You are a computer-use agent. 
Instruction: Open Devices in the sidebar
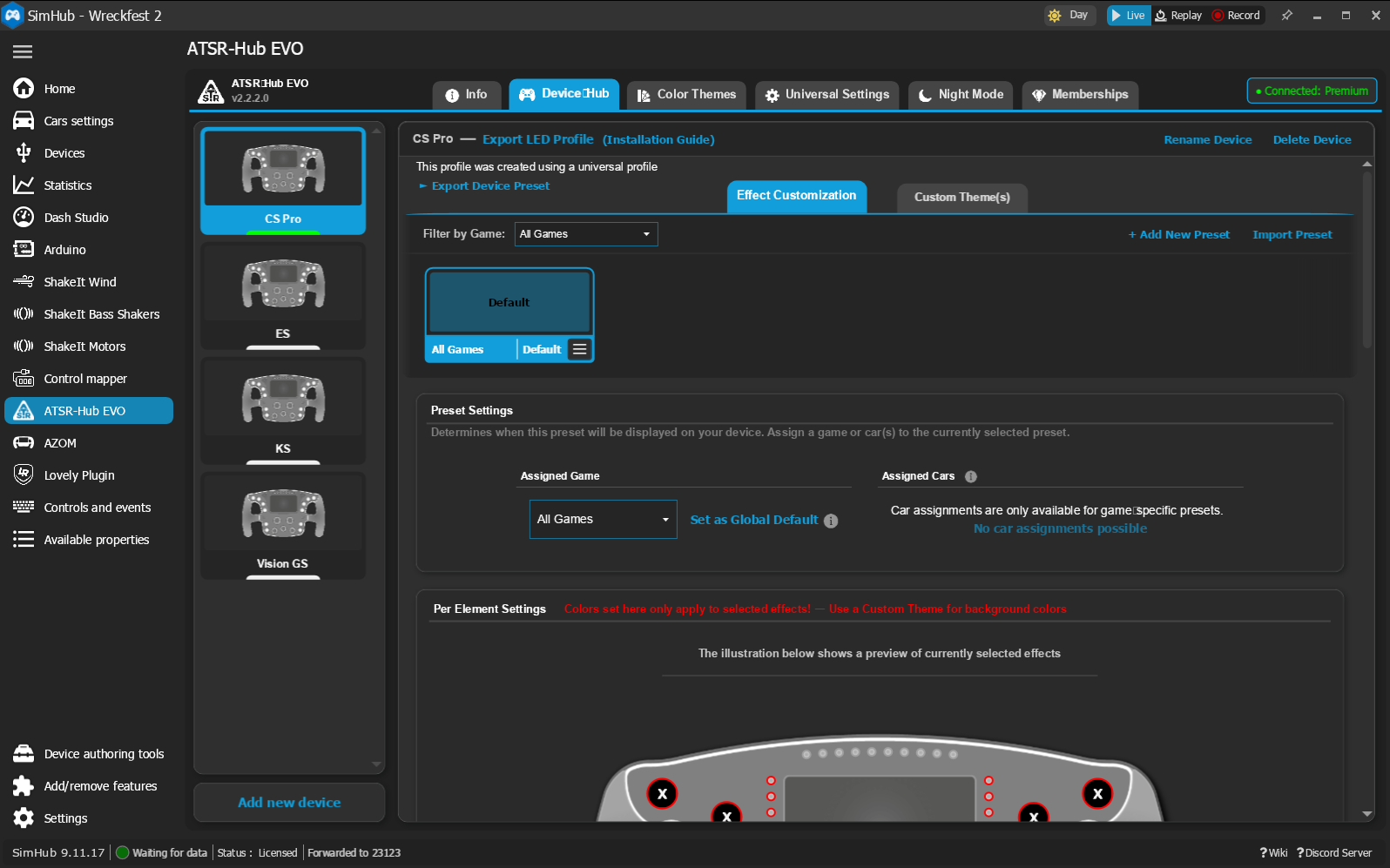(64, 153)
